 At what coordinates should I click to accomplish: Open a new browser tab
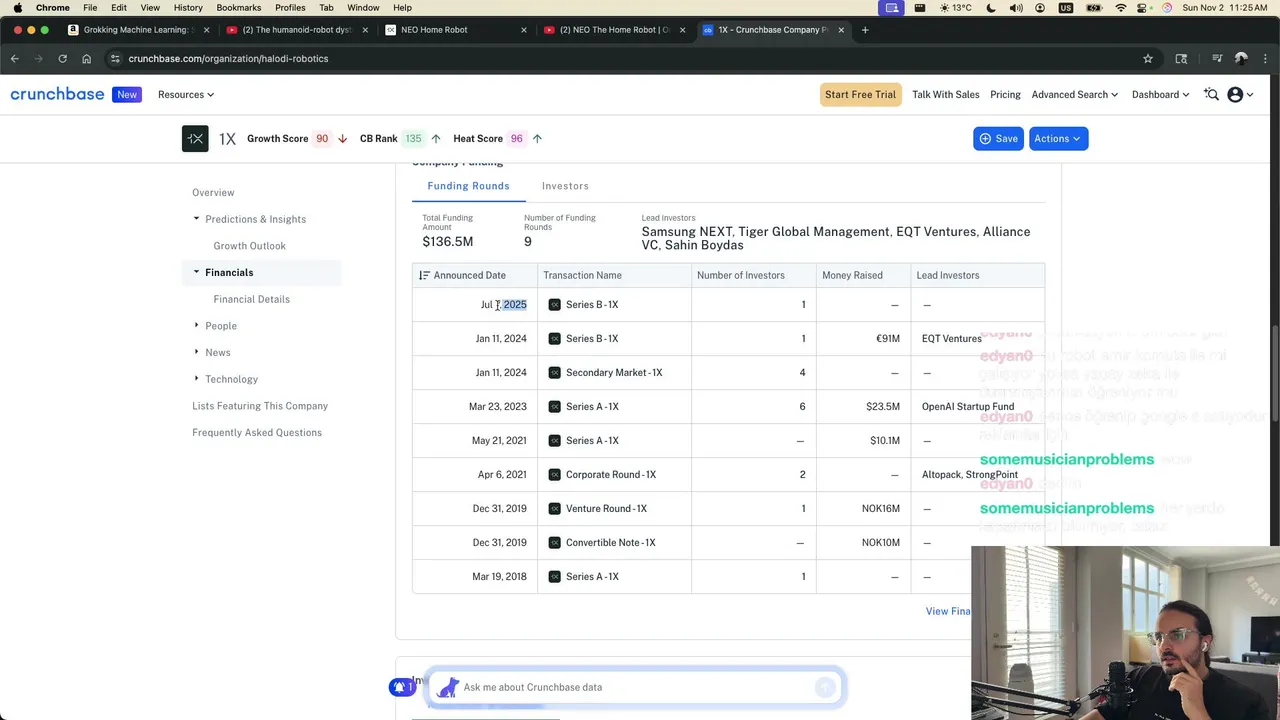(865, 30)
